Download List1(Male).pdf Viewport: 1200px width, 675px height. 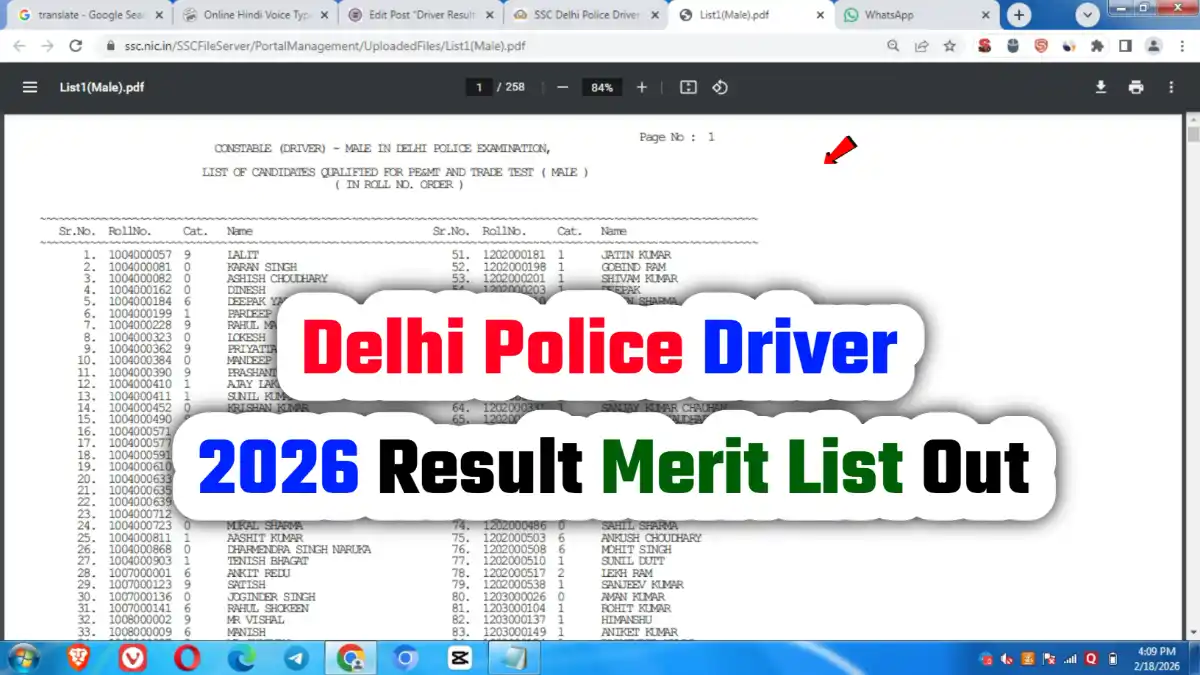pos(1100,87)
